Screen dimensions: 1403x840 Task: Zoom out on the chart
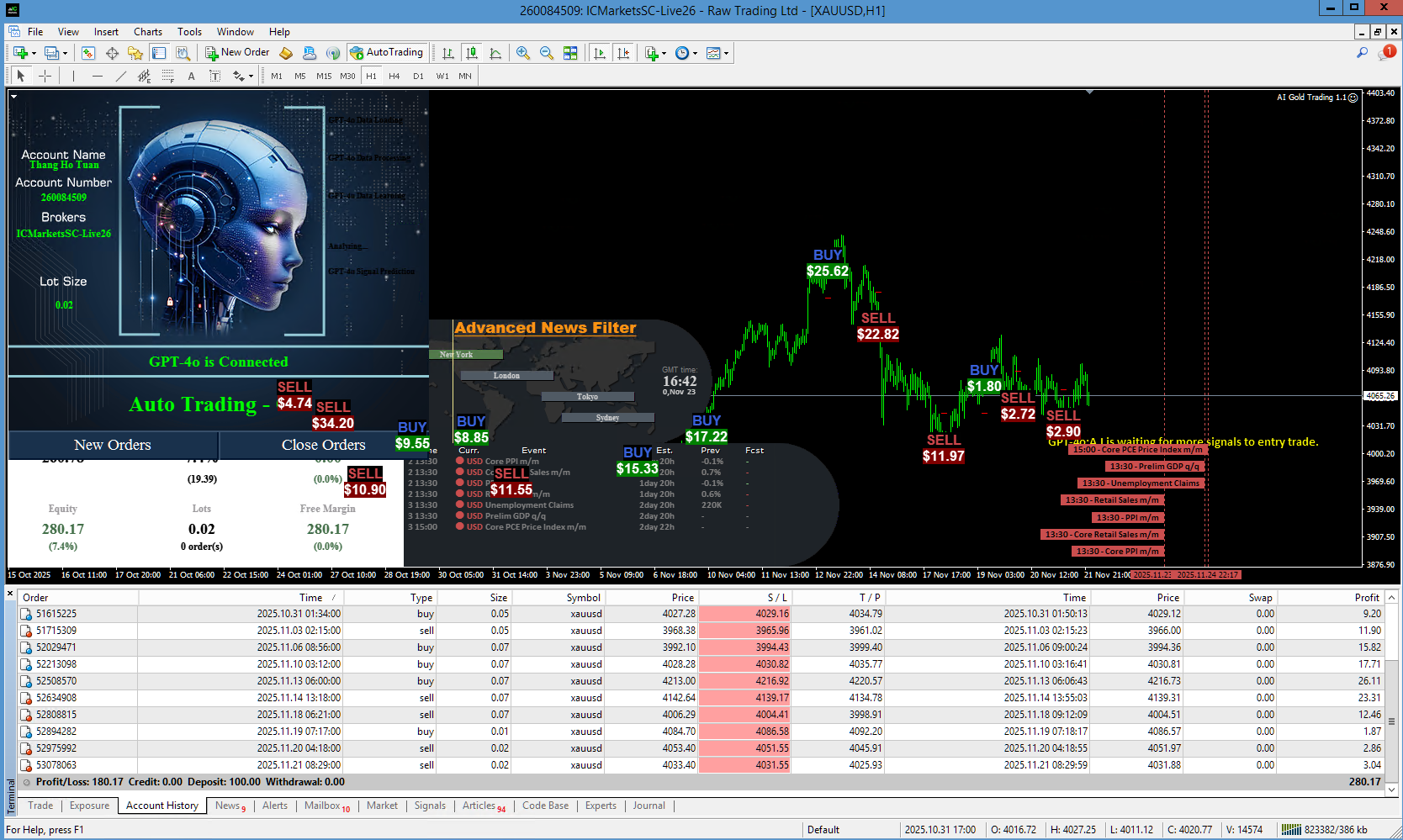pyautogui.click(x=547, y=53)
